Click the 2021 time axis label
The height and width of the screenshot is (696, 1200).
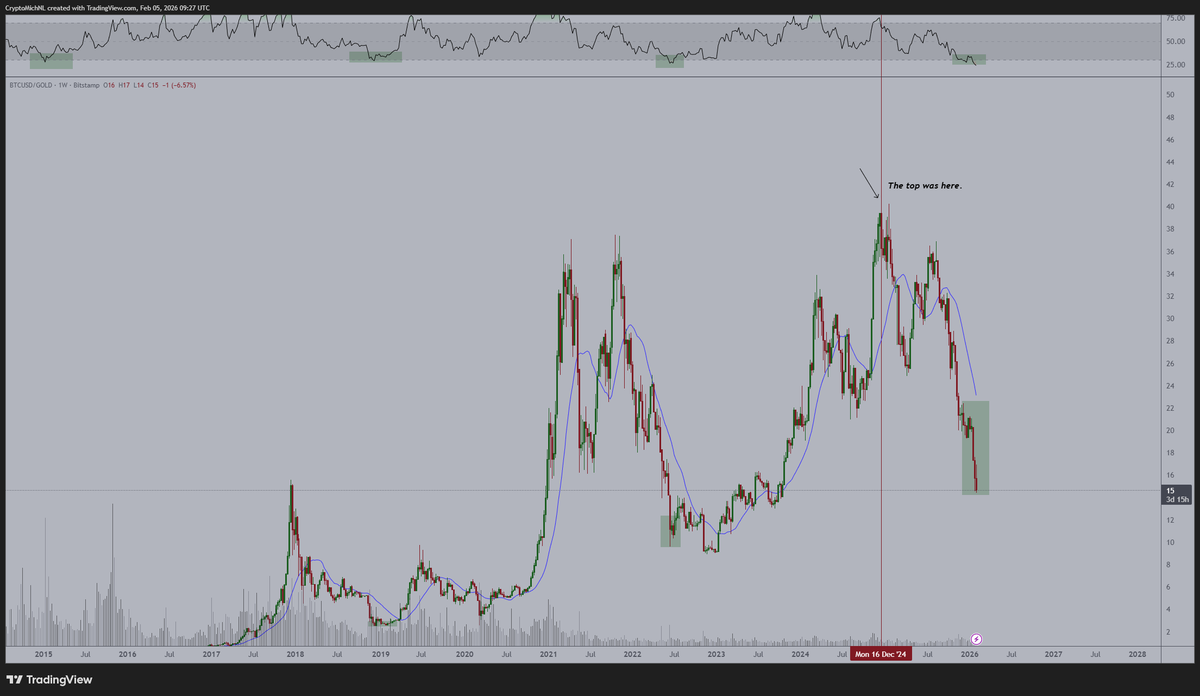pyautogui.click(x=548, y=654)
